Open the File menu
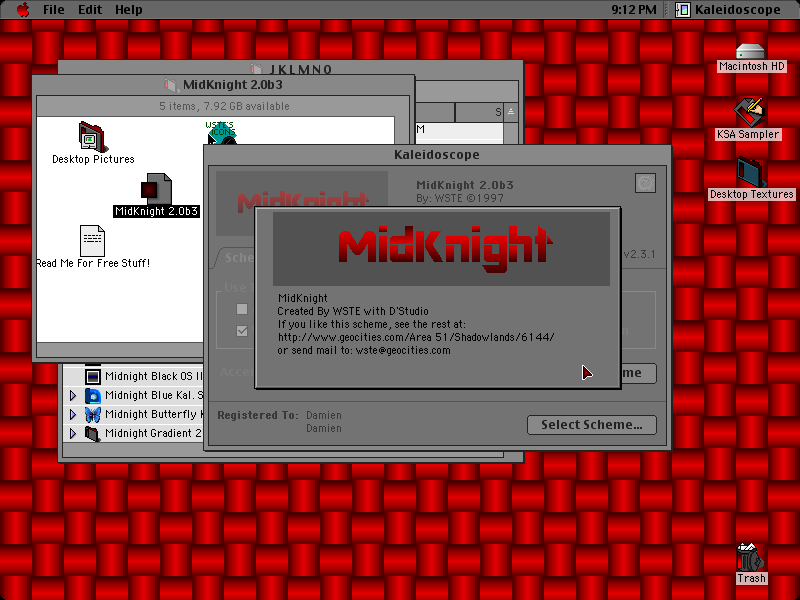 click(54, 10)
